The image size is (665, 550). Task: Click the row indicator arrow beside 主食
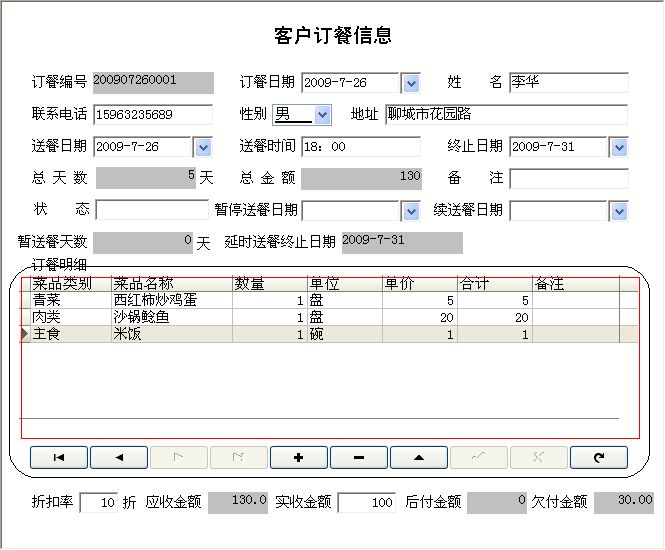pos(25,334)
